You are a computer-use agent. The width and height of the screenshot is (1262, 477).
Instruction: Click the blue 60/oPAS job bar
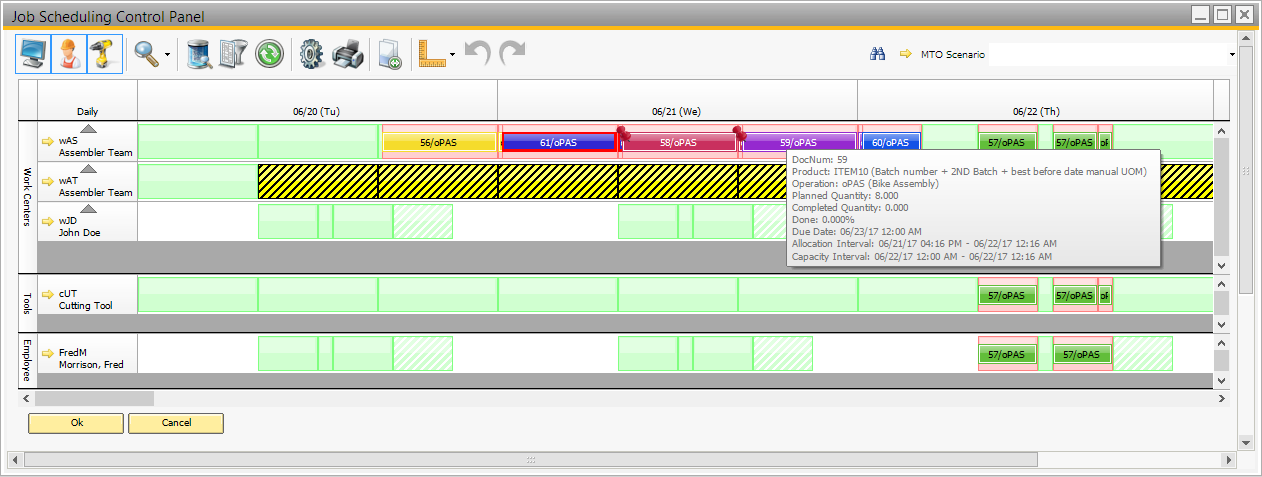(x=890, y=143)
